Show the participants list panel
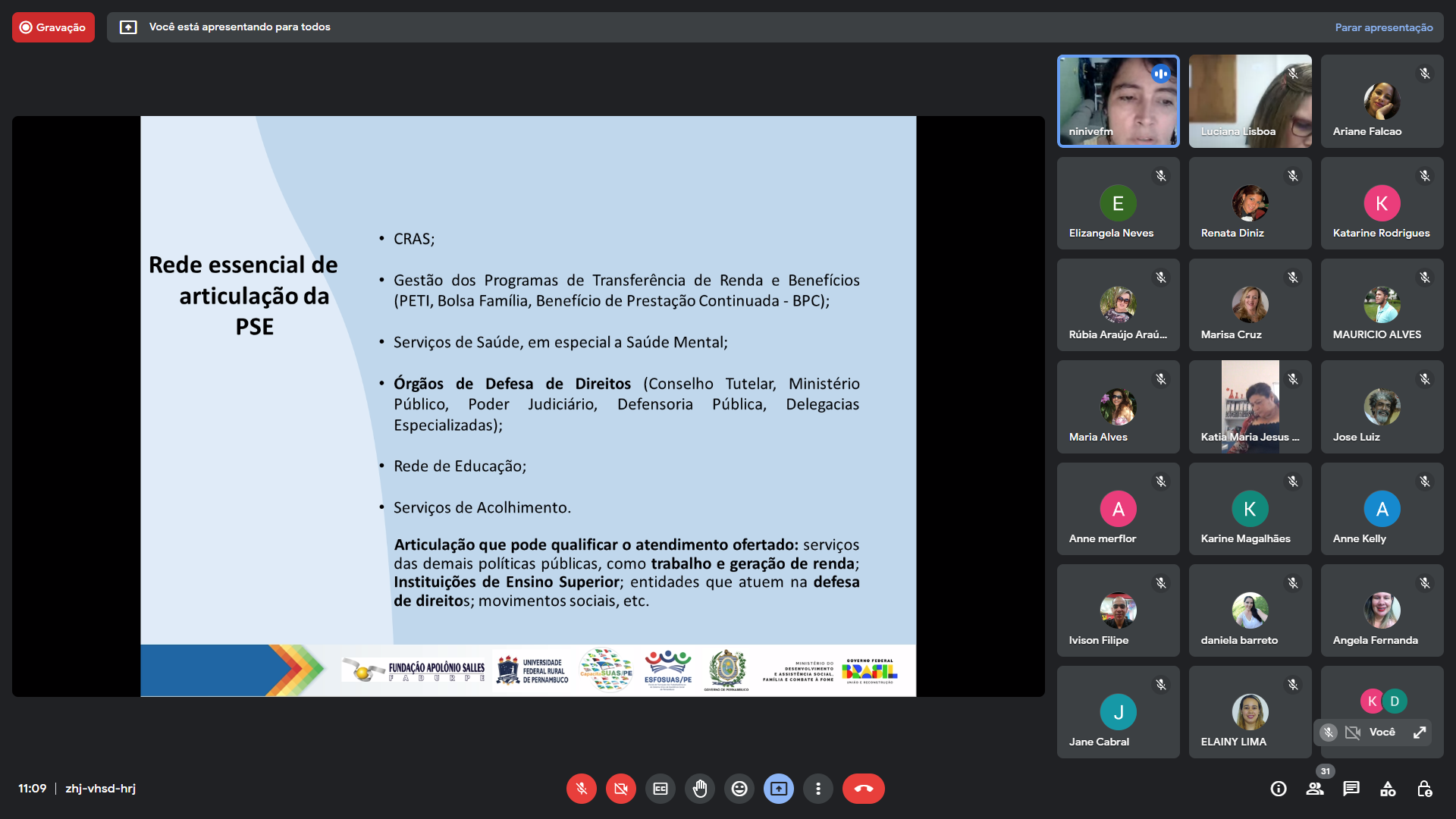This screenshot has width=1456, height=819. click(x=1315, y=789)
